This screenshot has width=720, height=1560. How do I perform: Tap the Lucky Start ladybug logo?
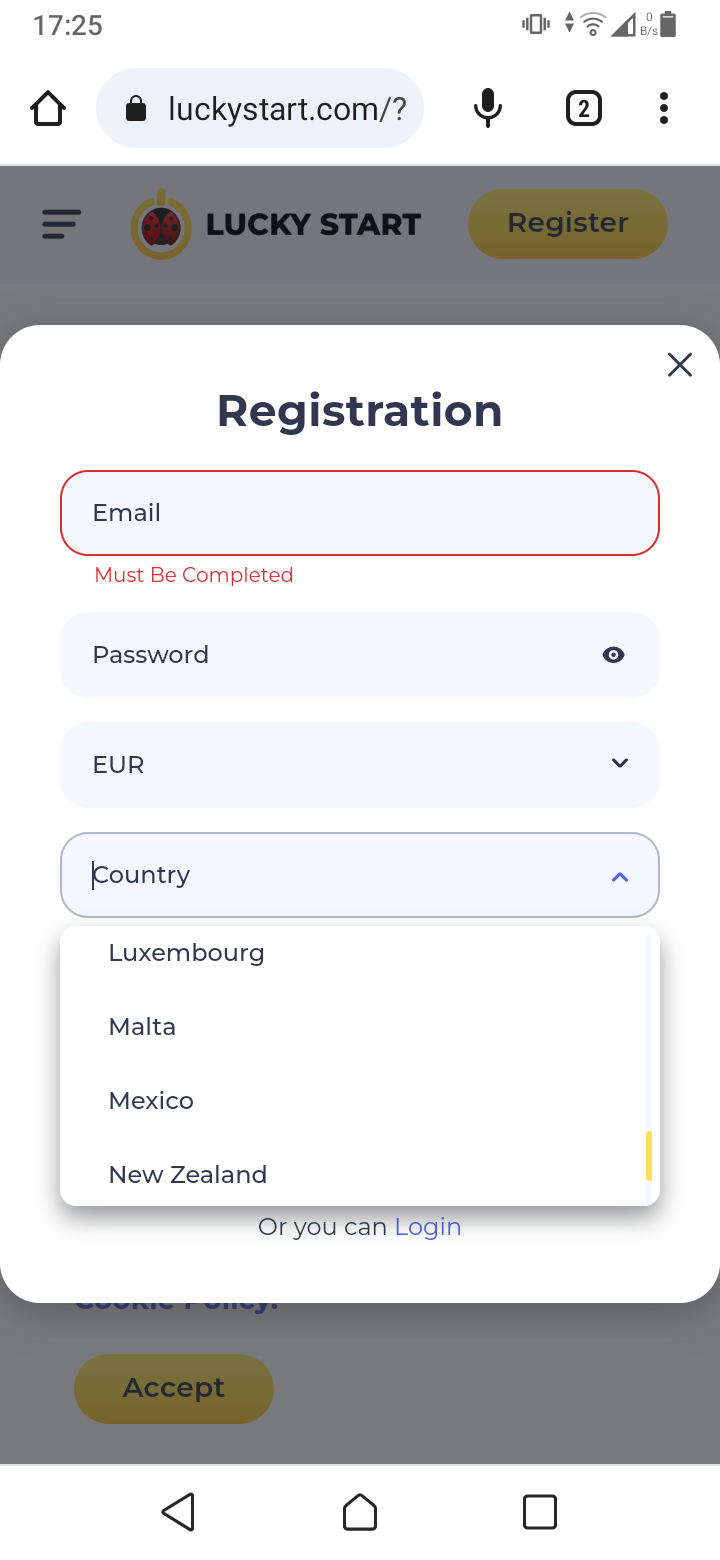[x=161, y=224]
